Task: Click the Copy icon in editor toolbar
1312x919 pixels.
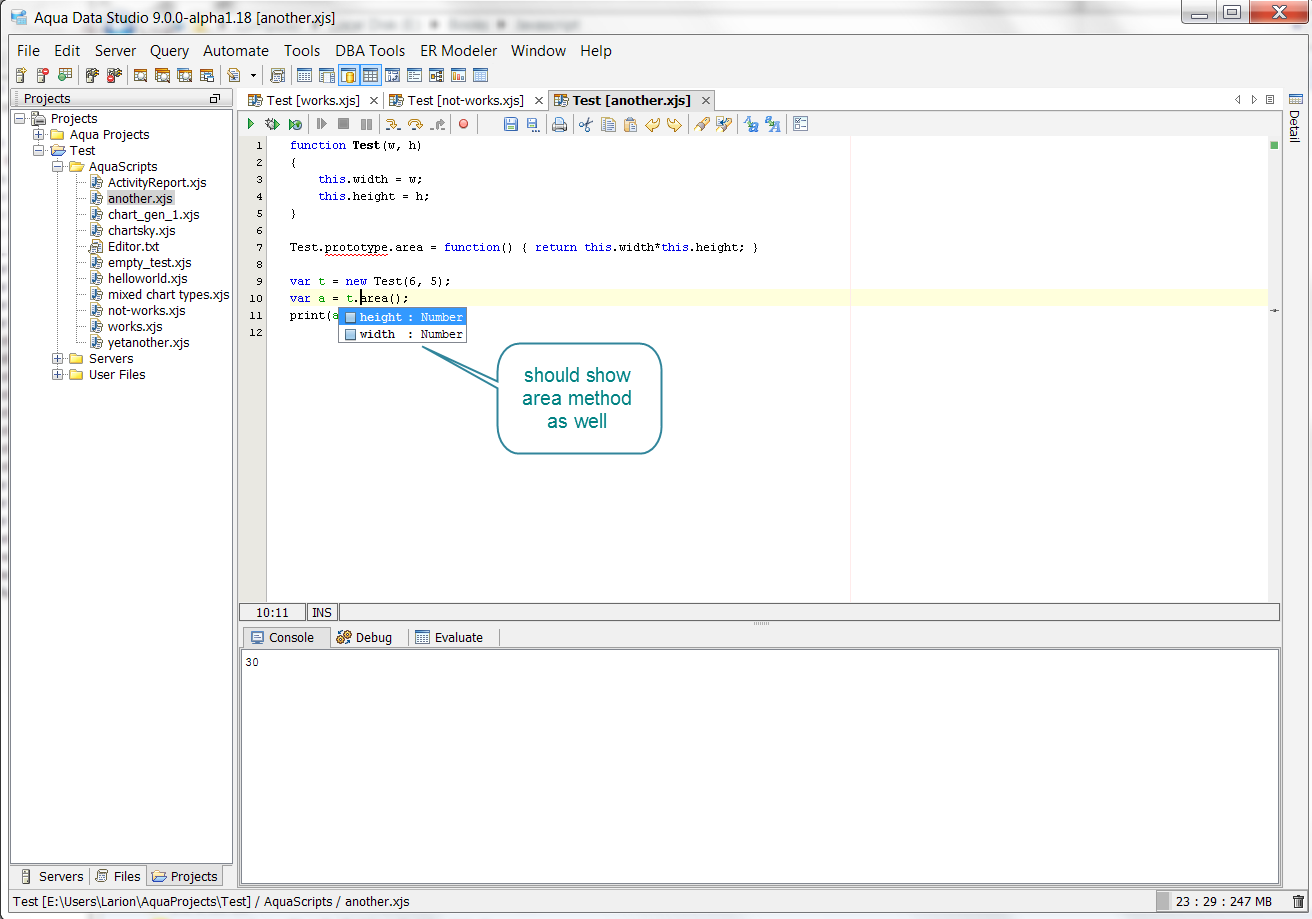Action: [x=608, y=124]
